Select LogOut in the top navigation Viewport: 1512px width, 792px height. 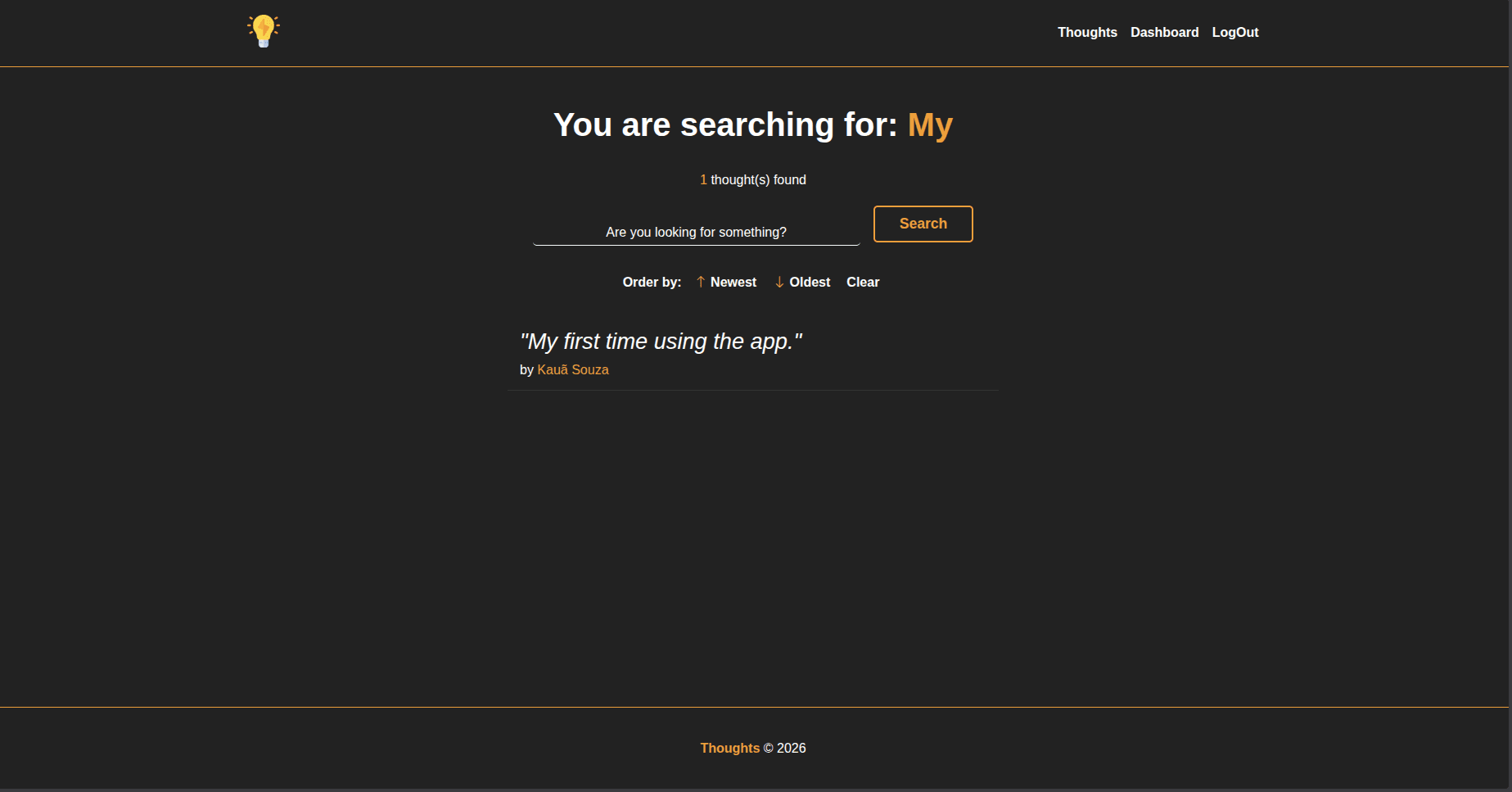coord(1234,32)
